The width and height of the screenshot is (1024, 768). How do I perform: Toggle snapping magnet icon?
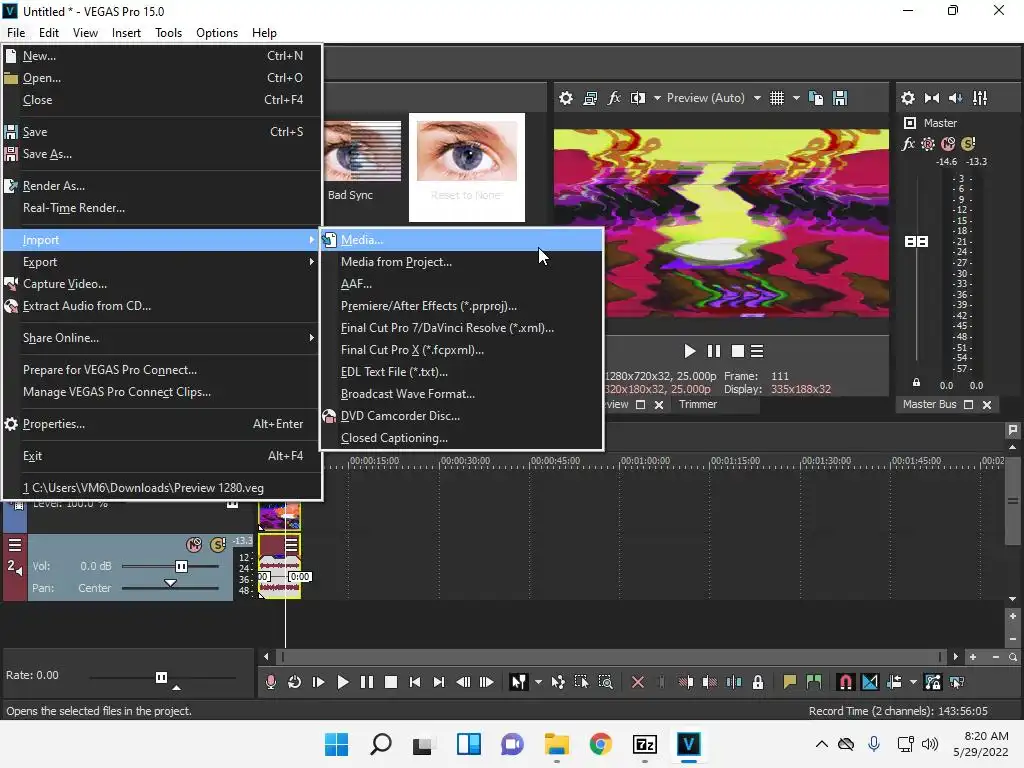(846, 682)
